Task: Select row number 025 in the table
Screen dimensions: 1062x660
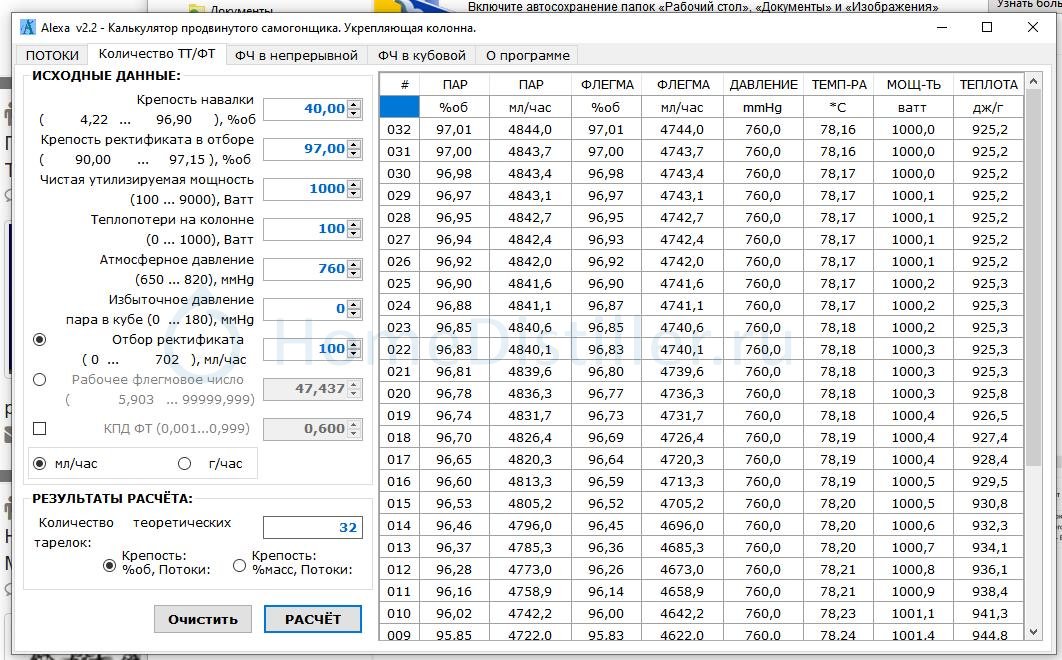Action: pyautogui.click(x=400, y=283)
